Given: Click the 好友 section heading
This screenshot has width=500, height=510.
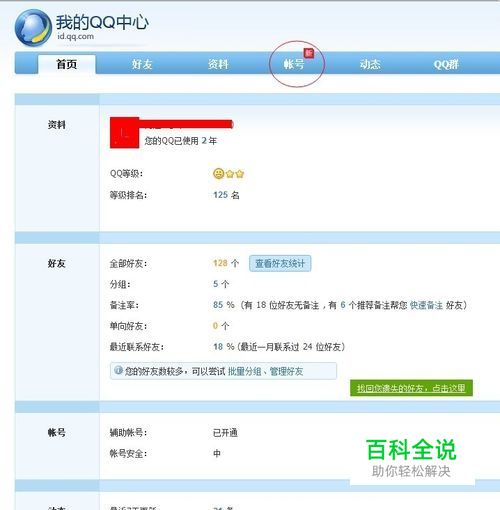Looking at the screenshot, I should tap(57, 264).
